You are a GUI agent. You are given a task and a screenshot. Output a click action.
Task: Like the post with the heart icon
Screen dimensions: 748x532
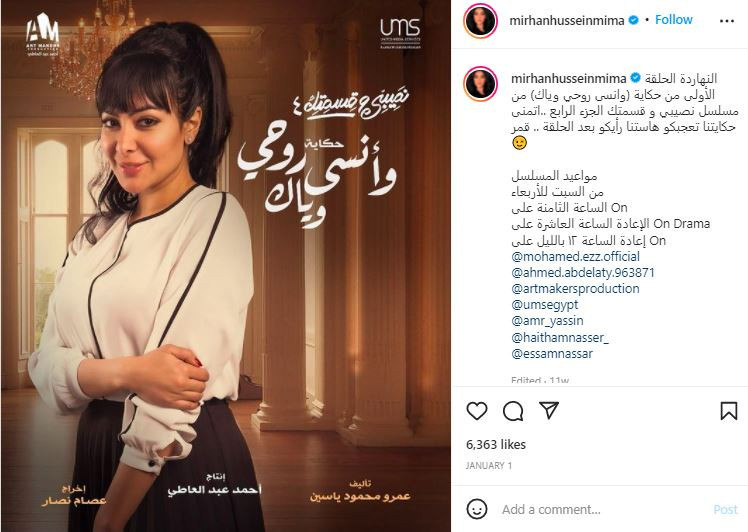[x=477, y=411]
